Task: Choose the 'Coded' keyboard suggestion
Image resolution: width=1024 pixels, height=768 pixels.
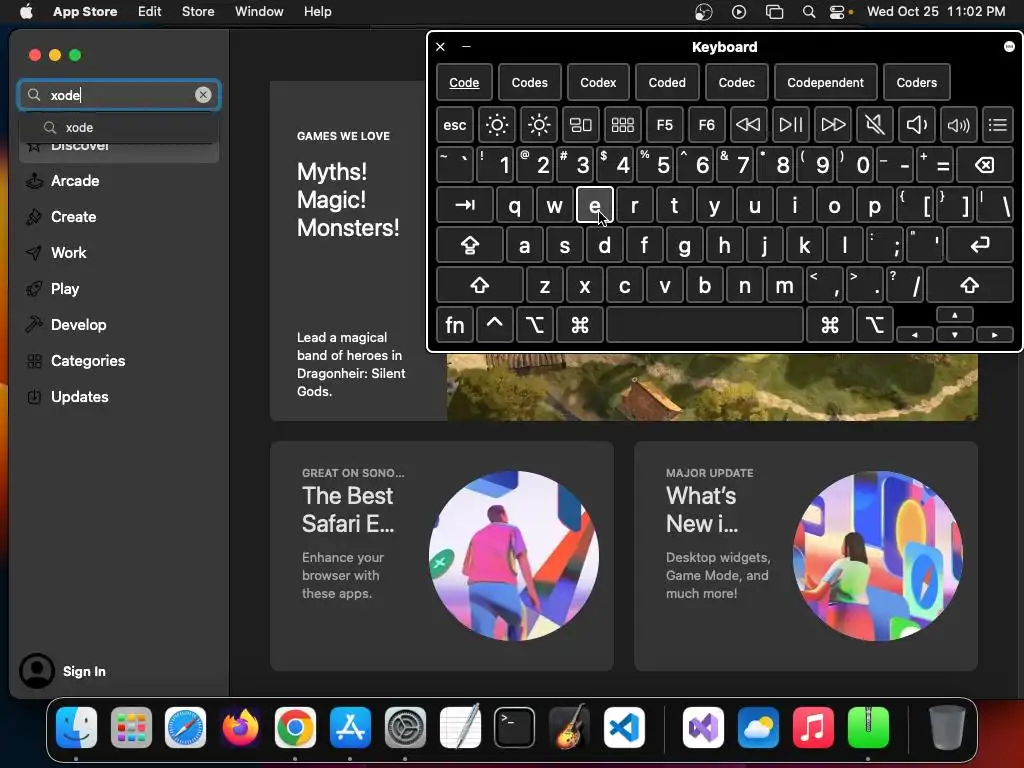Action: (667, 83)
